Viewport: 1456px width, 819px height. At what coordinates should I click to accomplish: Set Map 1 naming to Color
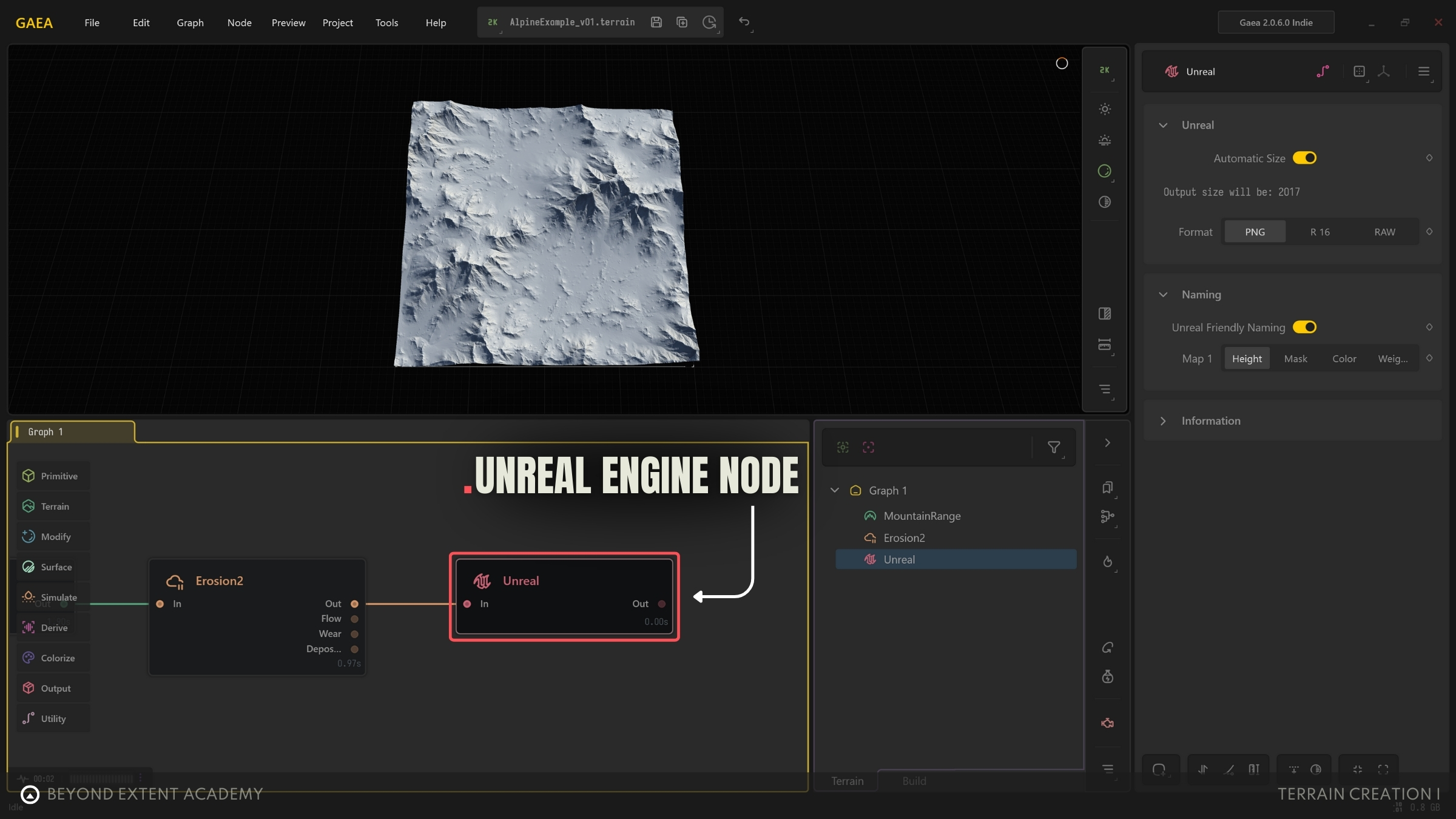(1344, 359)
